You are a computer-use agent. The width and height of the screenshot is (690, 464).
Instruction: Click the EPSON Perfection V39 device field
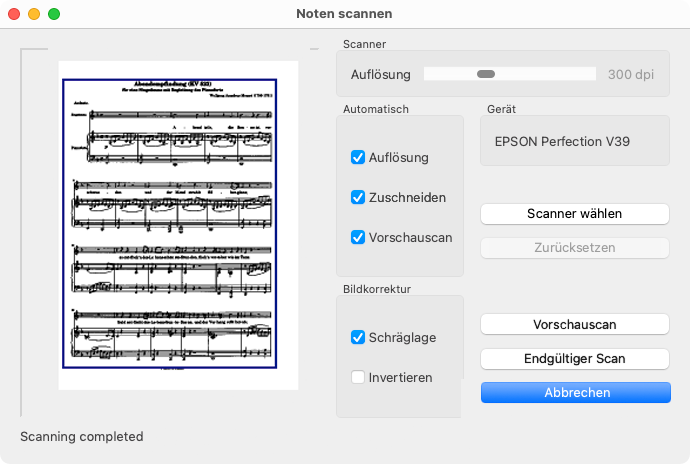pos(574,142)
